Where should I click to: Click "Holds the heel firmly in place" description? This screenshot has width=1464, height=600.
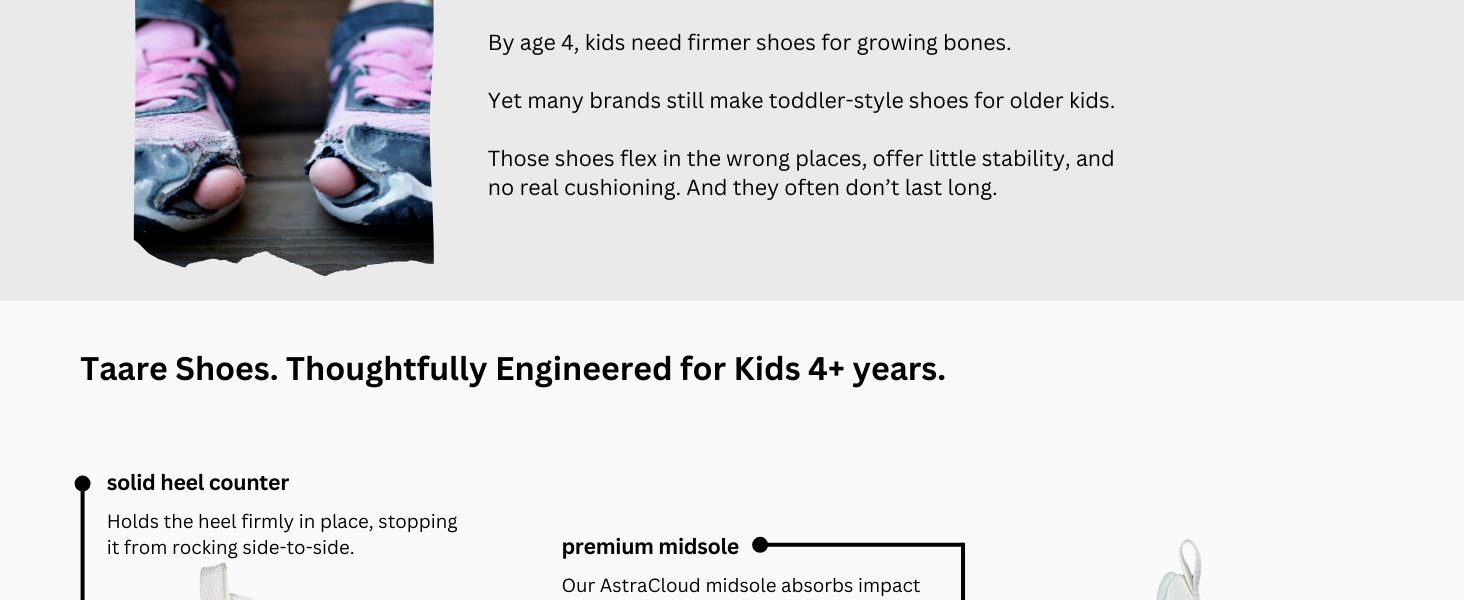pos(282,522)
